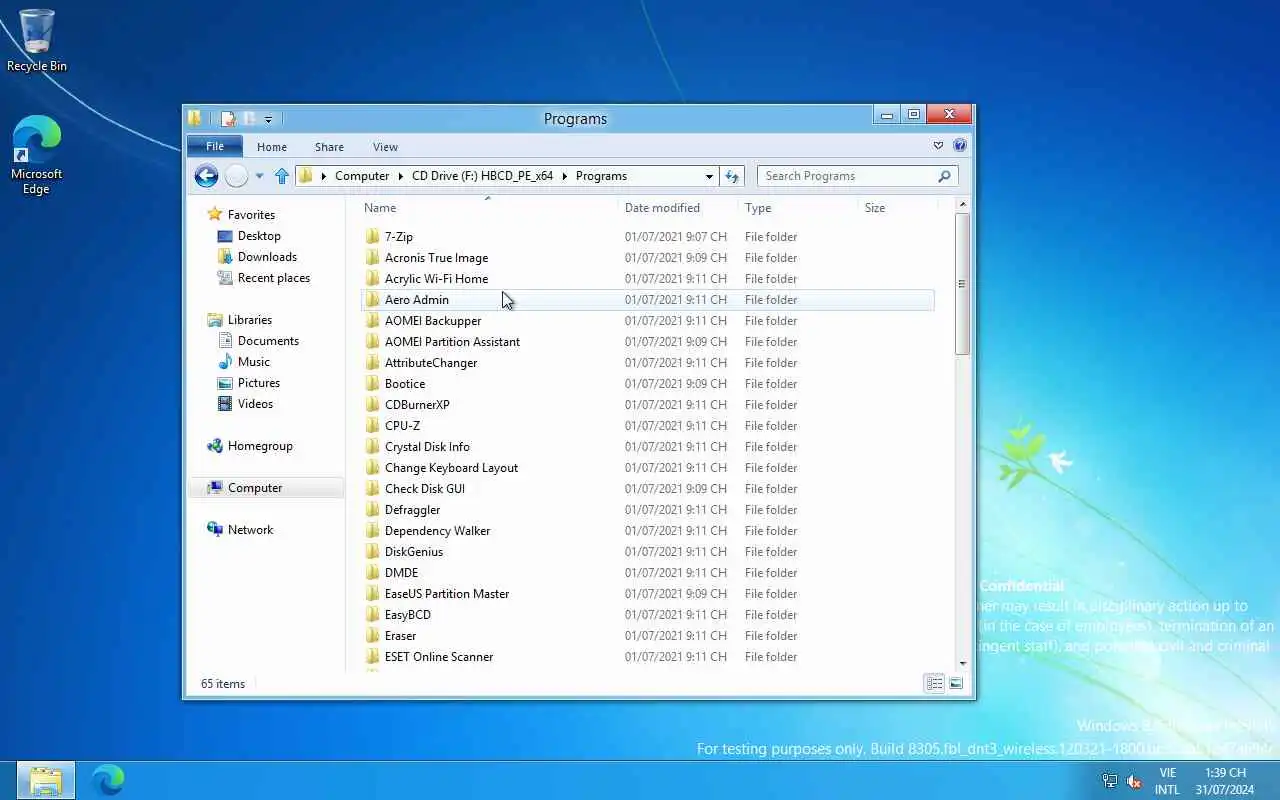Image resolution: width=1280 pixels, height=800 pixels.
Task: Click Favorites star icon in sidebar
Action: 214,215
